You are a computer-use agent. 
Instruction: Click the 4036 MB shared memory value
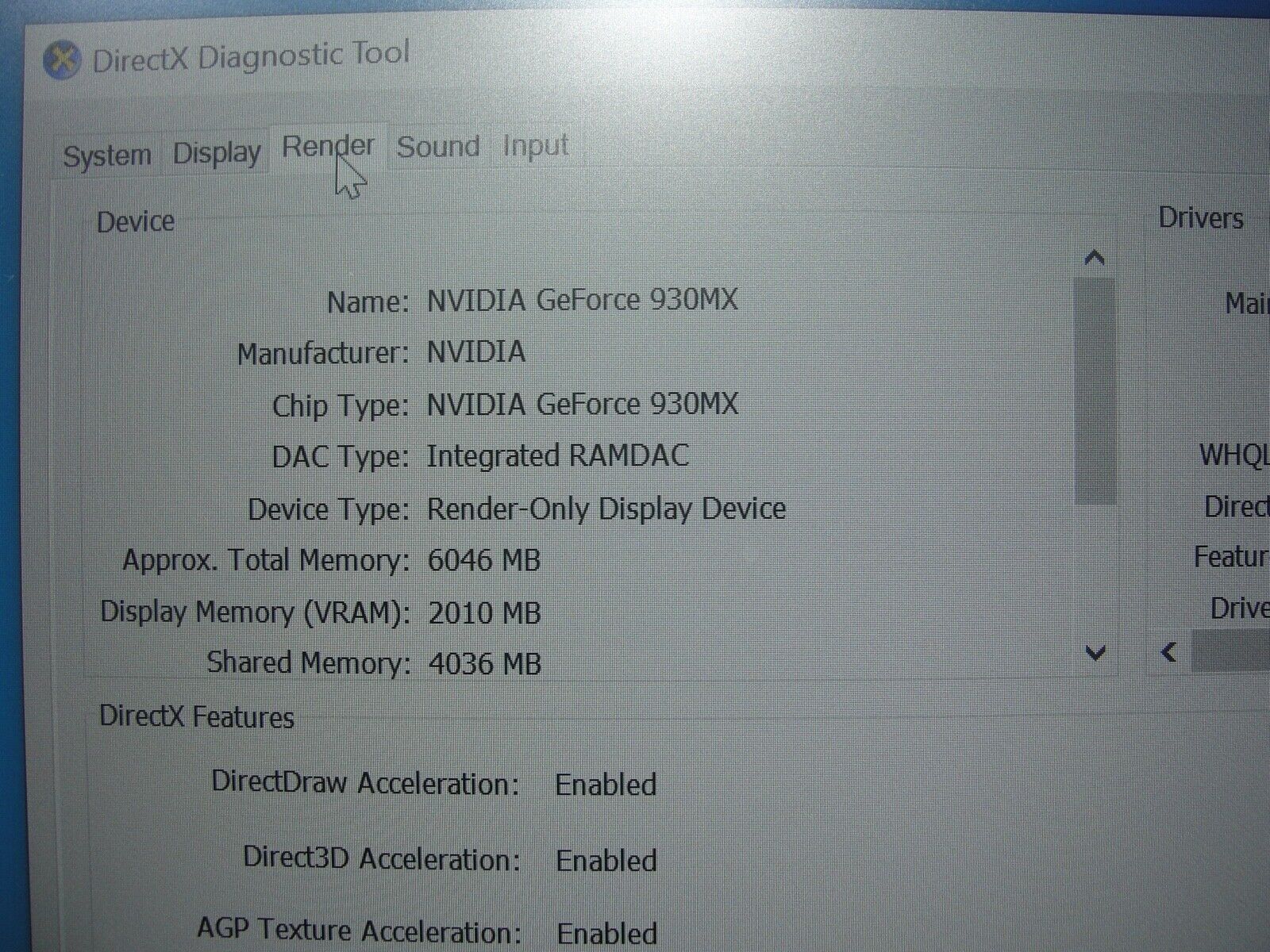pyautogui.click(x=485, y=663)
